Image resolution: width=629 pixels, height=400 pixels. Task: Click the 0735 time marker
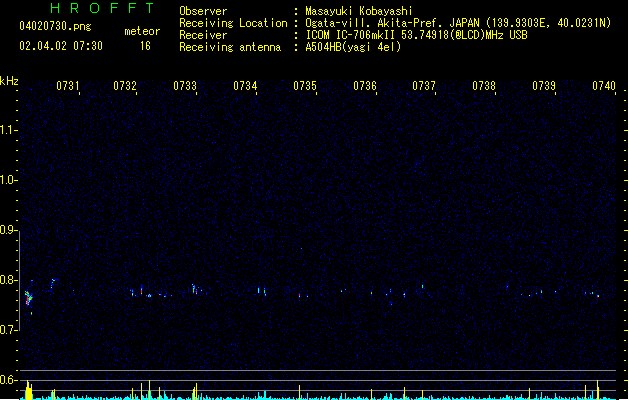(305, 86)
